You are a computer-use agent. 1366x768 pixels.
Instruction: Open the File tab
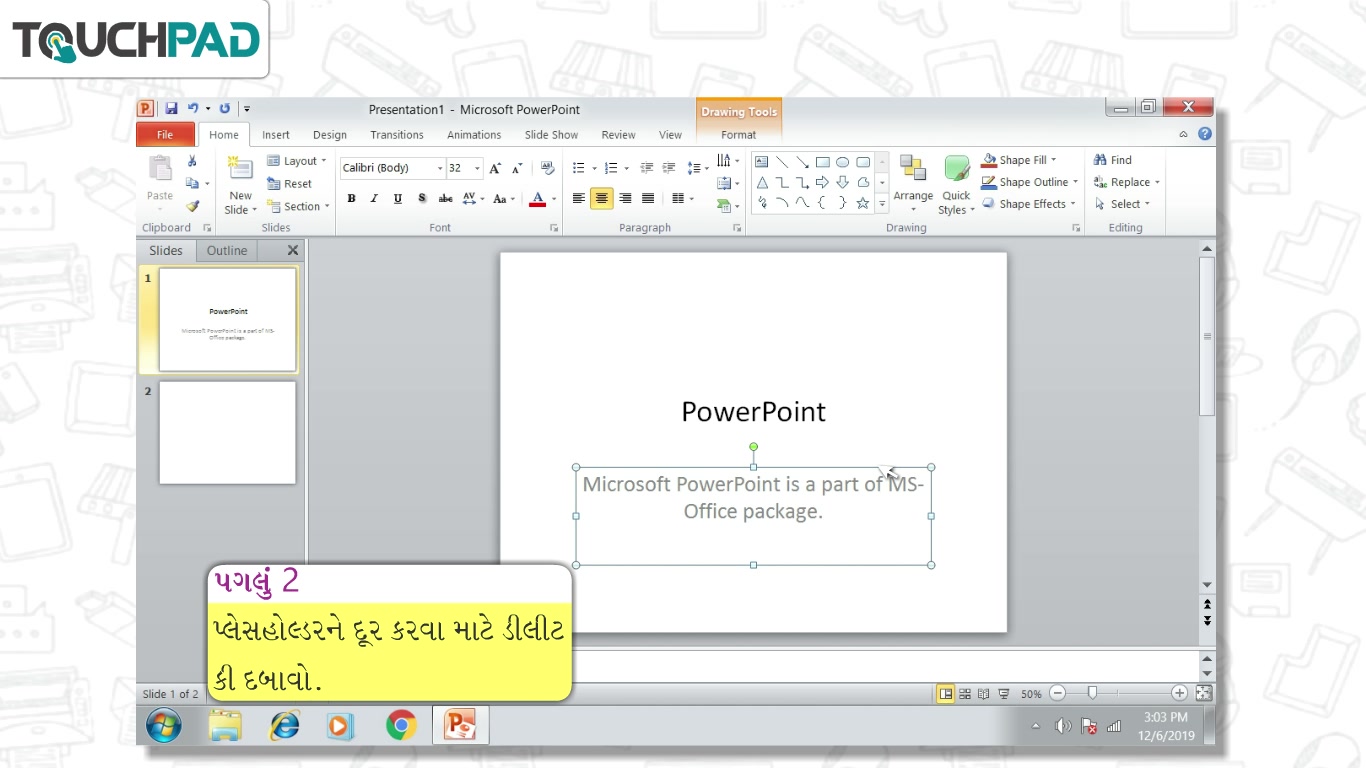[x=165, y=135]
